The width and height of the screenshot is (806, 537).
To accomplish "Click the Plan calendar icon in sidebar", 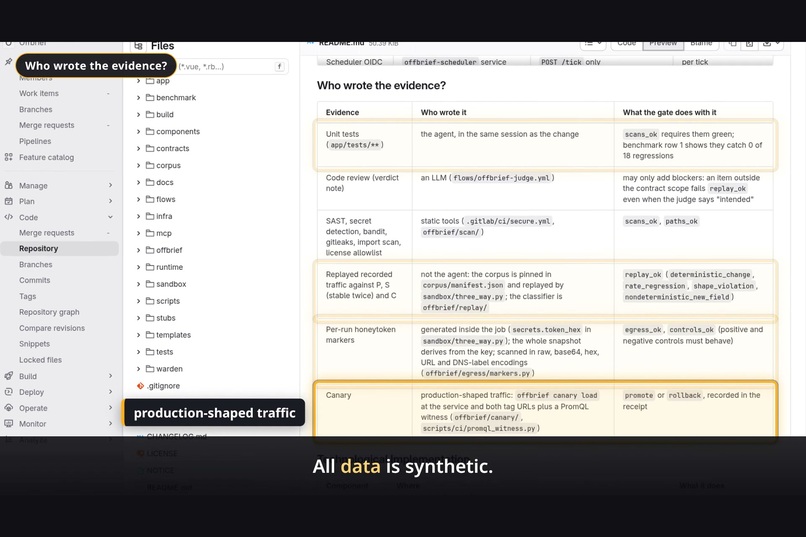I will click(x=9, y=201).
